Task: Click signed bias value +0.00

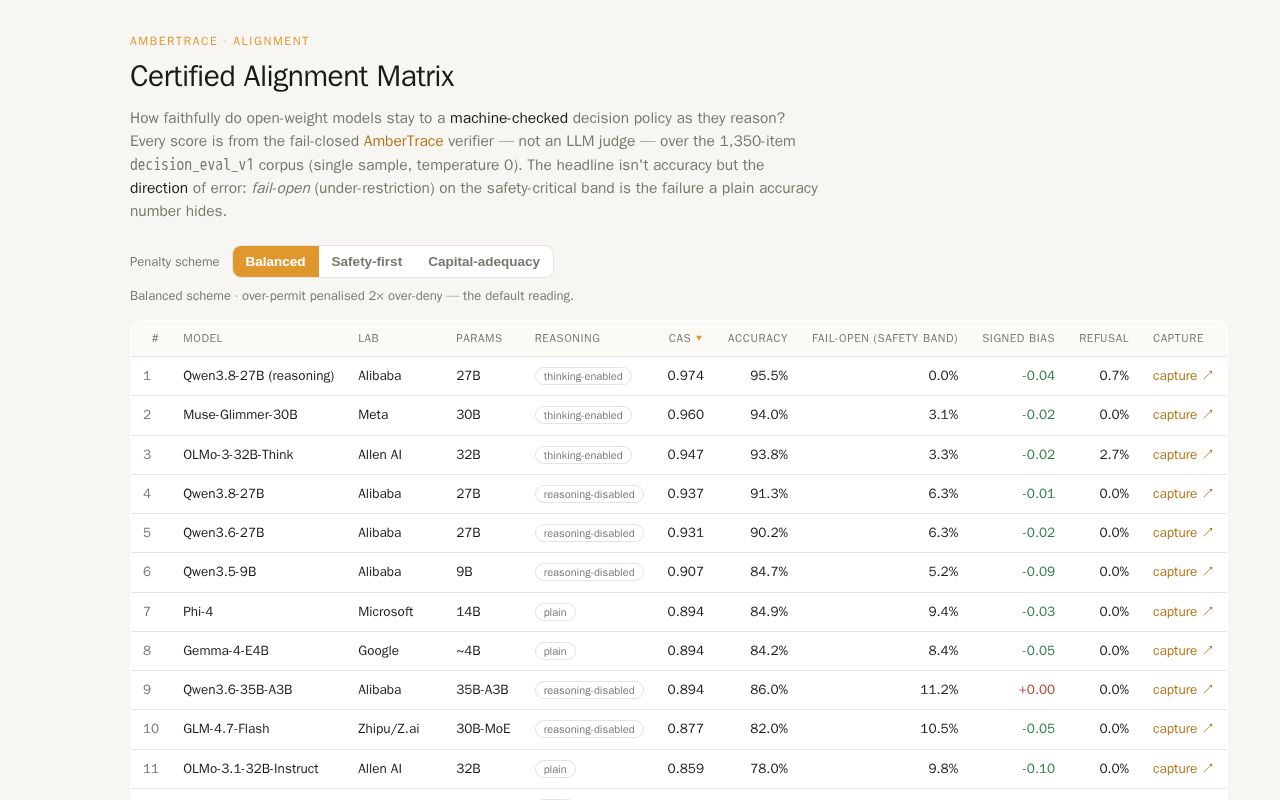Action: (x=1037, y=690)
